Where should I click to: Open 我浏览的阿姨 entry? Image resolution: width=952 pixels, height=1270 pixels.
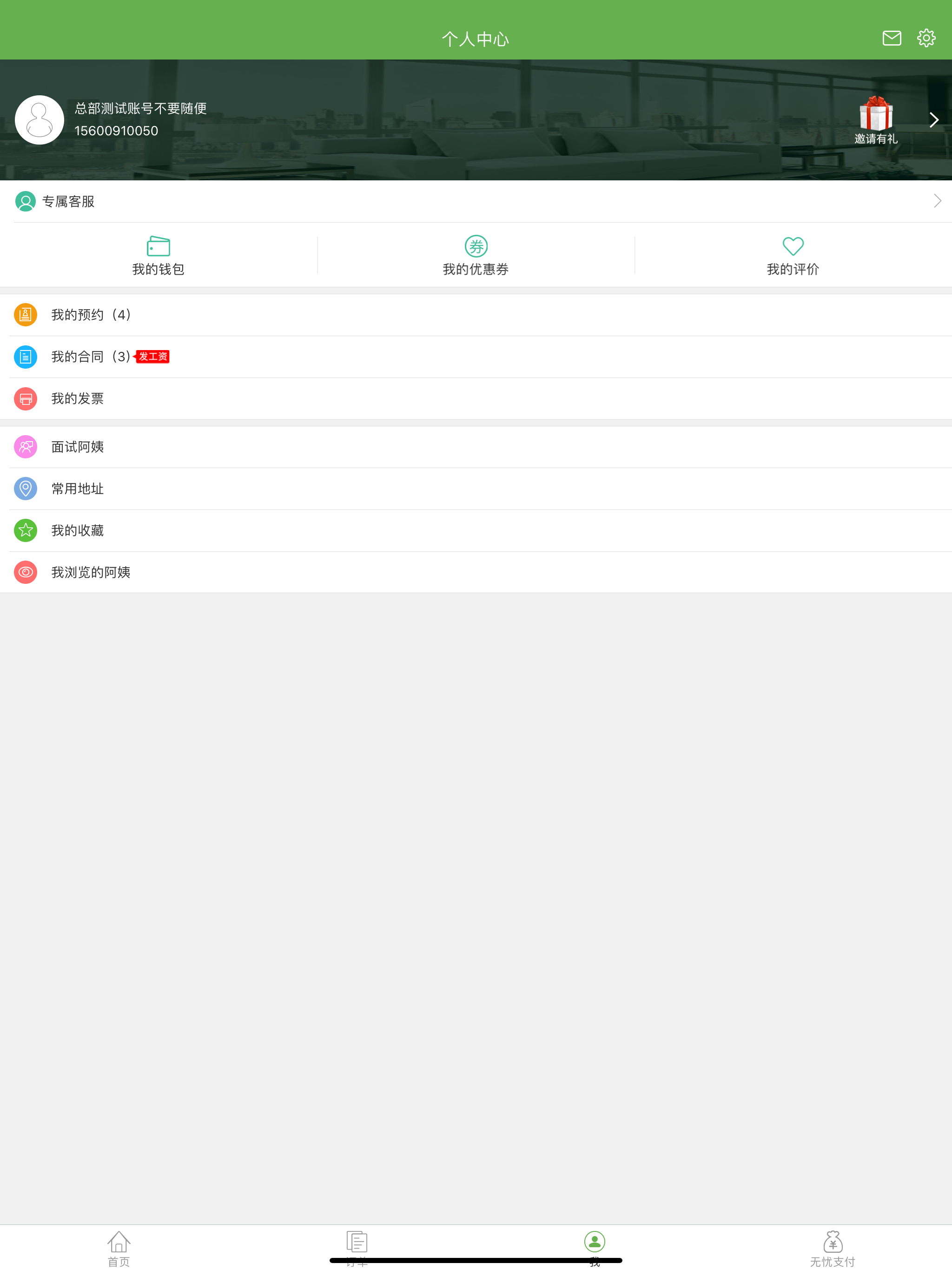(x=476, y=572)
